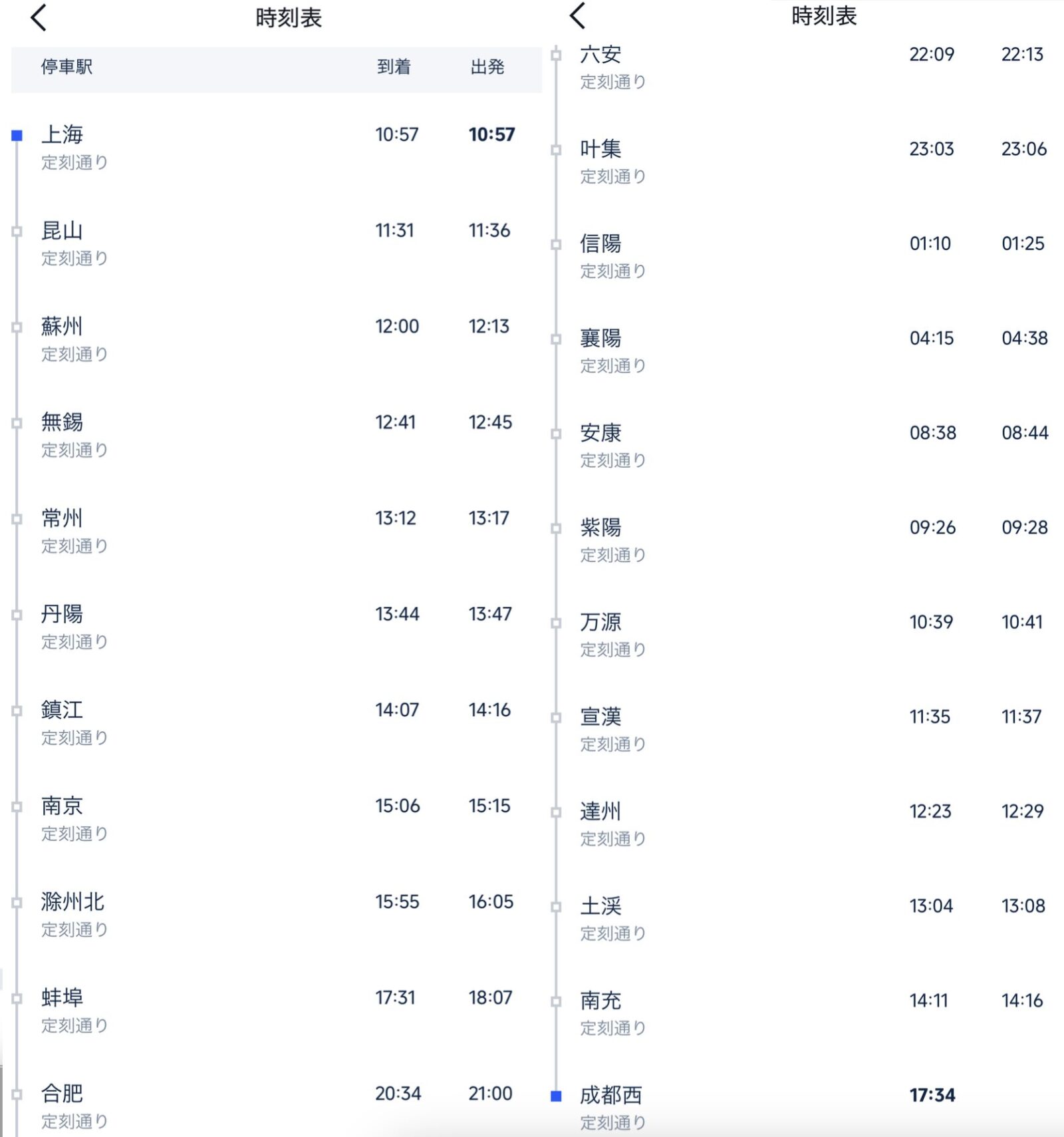The width and height of the screenshot is (1064, 1137).
Task: Click the 信陽 station name
Action: (x=600, y=244)
